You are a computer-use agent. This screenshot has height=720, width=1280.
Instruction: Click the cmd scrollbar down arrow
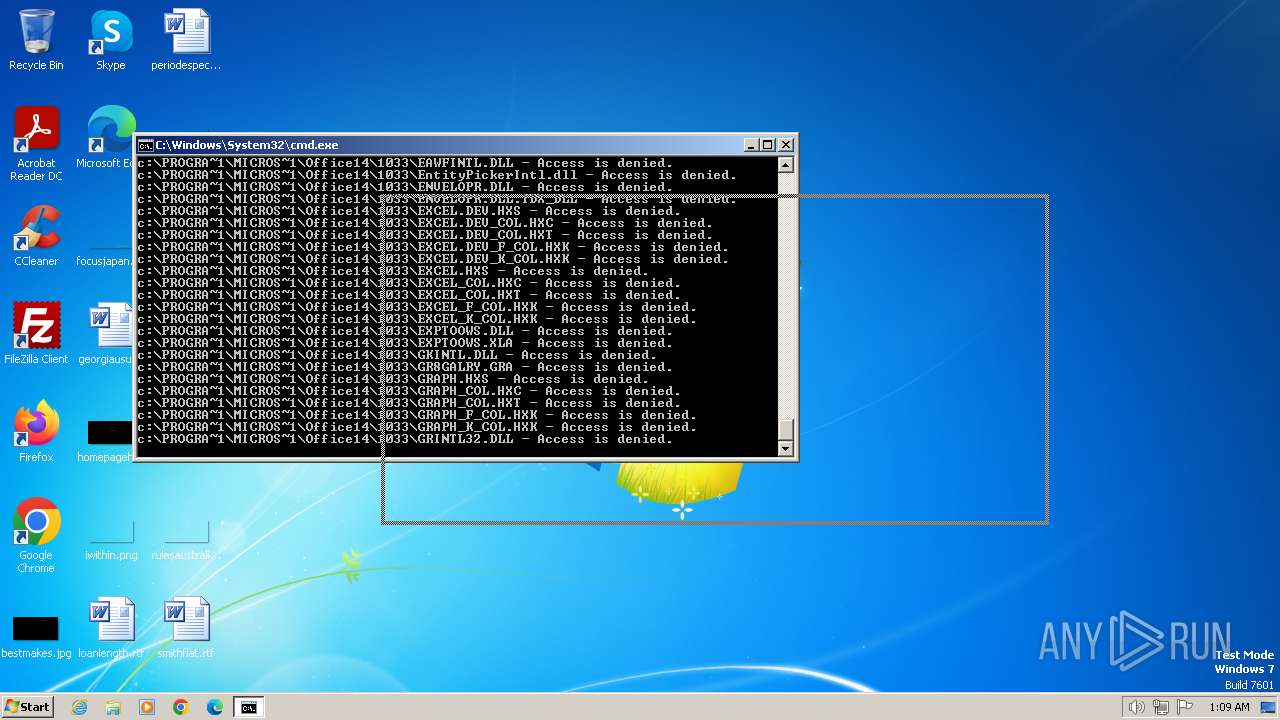[786, 449]
